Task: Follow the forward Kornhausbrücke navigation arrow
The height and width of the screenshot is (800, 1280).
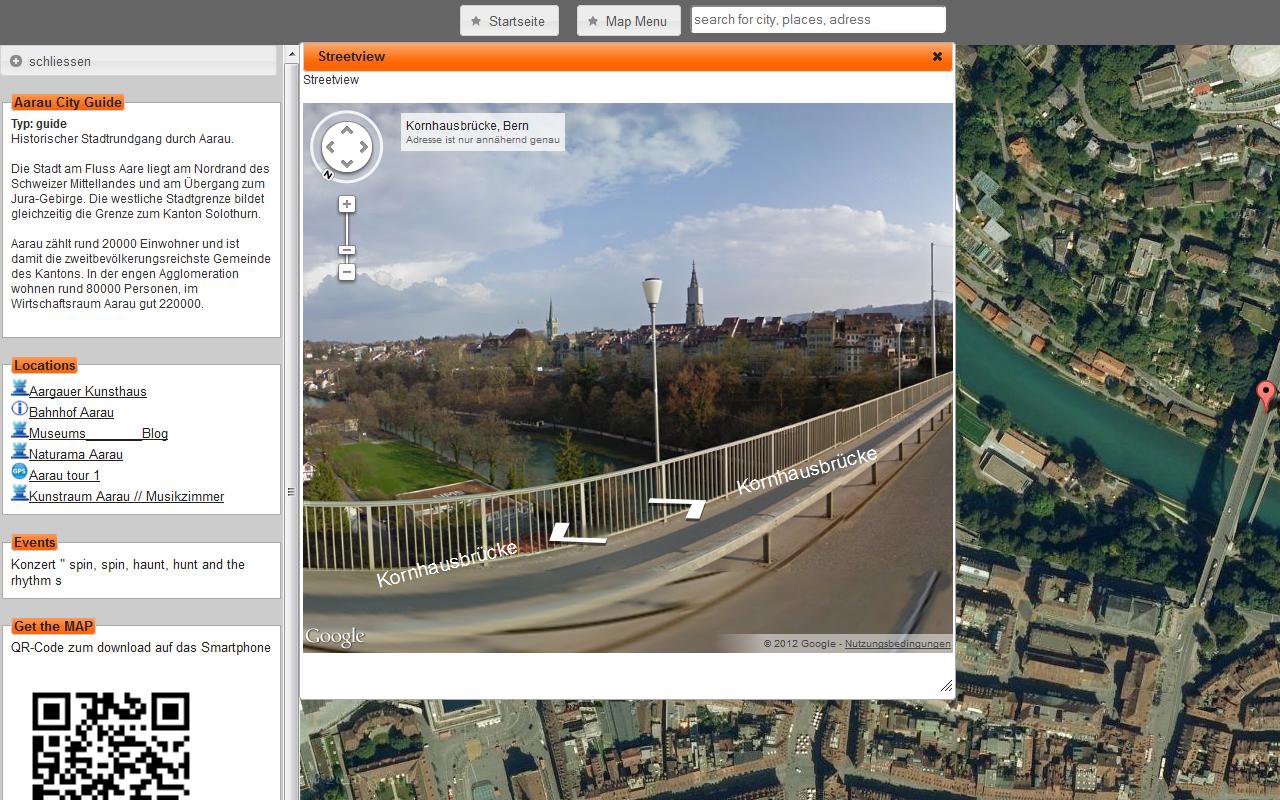Action: pyautogui.click(x=677, y=507)
